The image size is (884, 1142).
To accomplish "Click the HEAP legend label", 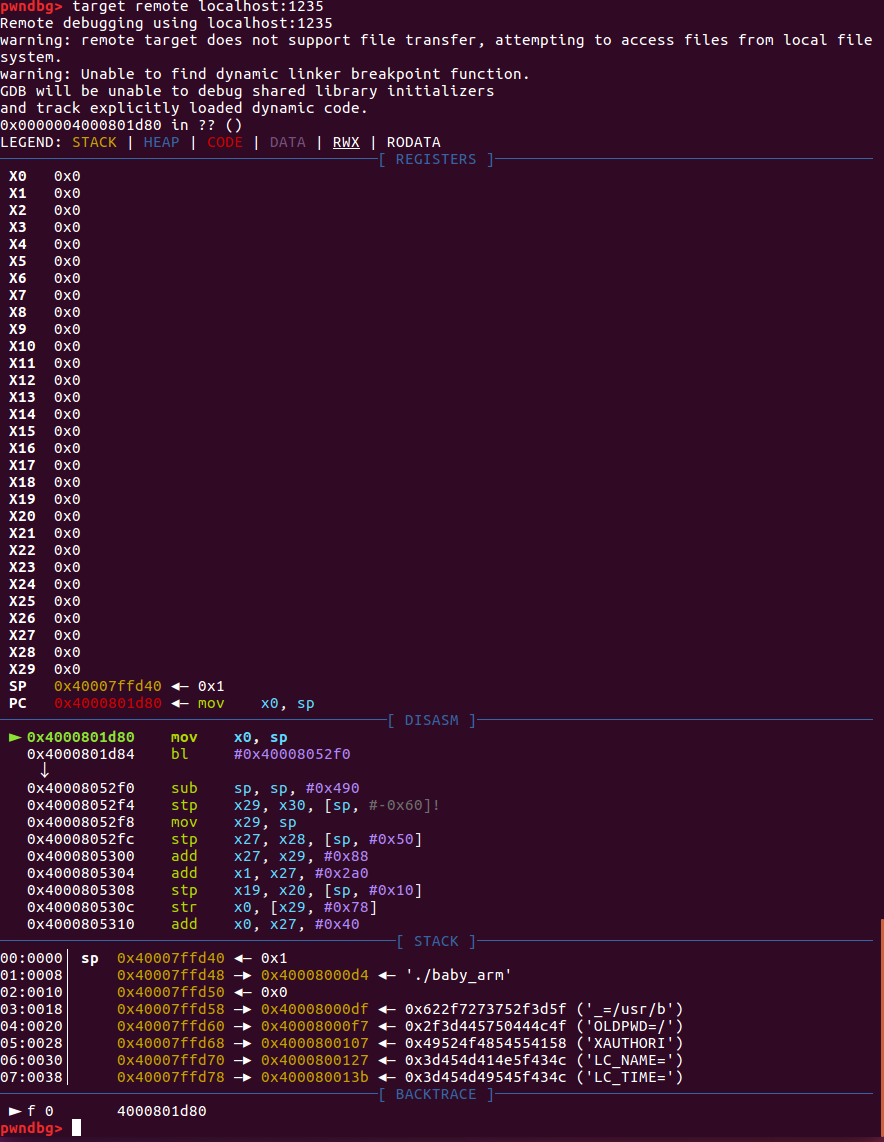I will [161, 142].
